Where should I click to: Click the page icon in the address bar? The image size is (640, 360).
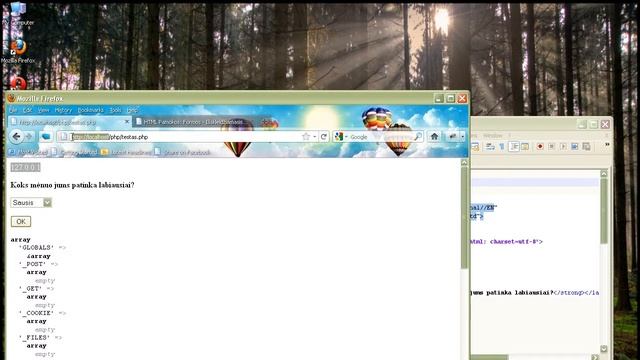click(x=64, y=137)
